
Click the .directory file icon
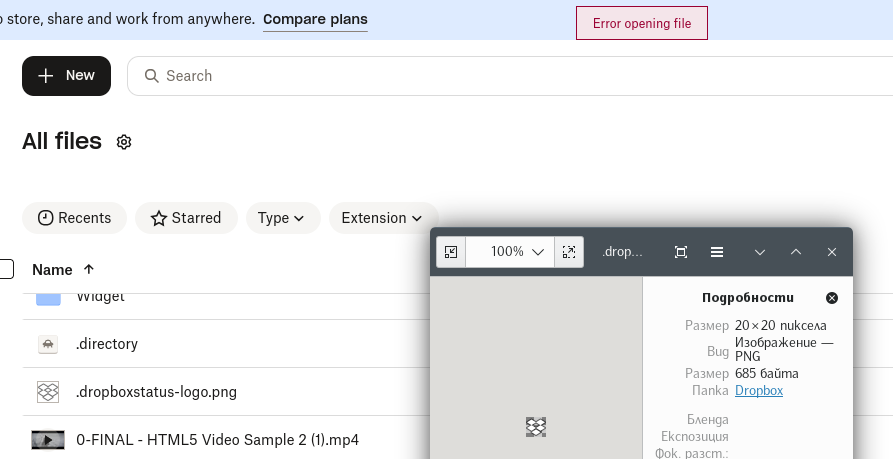(x=48, y=344)
